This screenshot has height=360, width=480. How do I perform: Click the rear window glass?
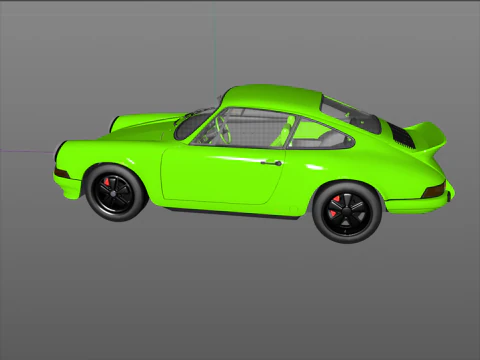point(351,115)
